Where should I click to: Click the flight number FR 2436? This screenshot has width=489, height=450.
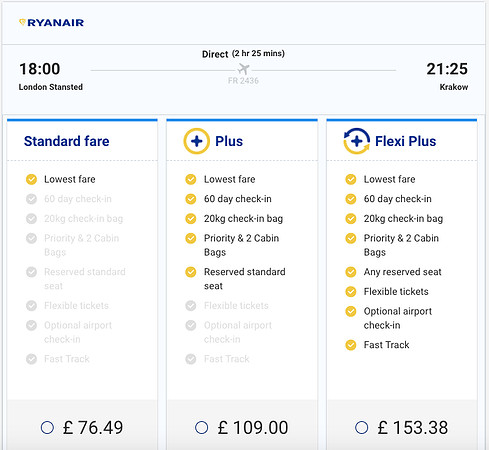(243, 81)
